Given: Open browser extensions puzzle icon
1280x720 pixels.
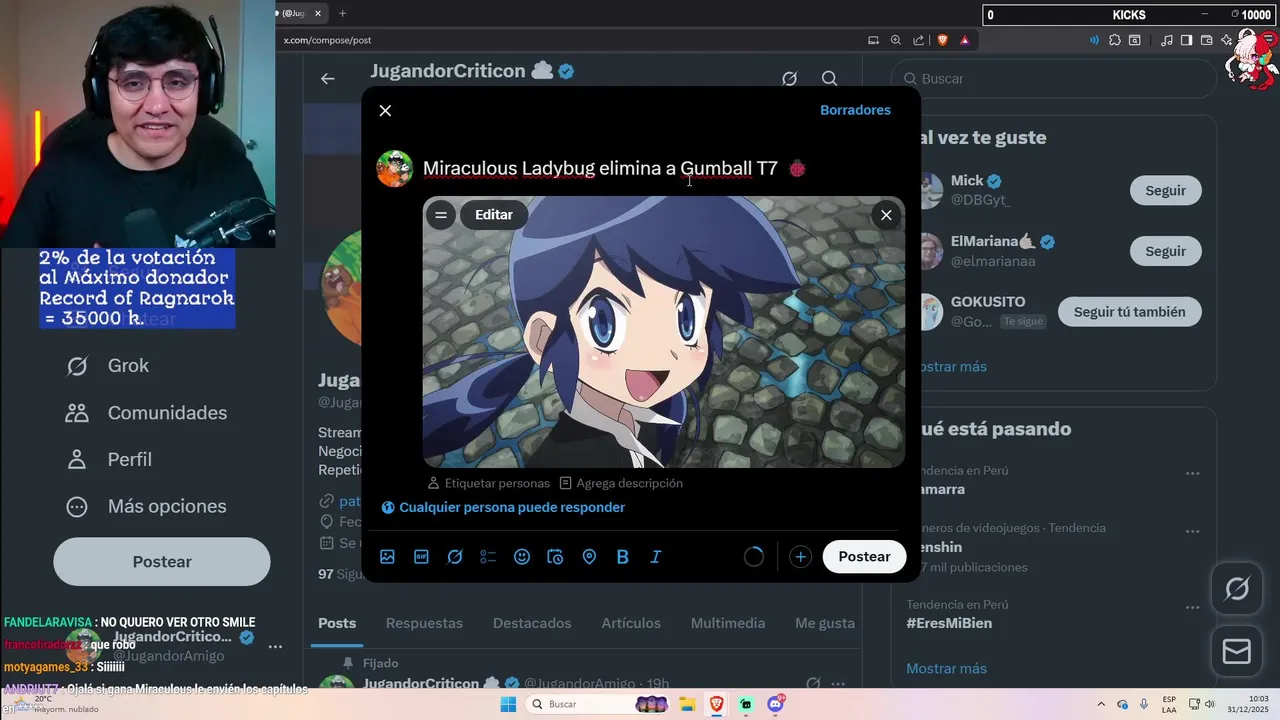Looking at the screenshot, I should click(x=1115, y=40).
